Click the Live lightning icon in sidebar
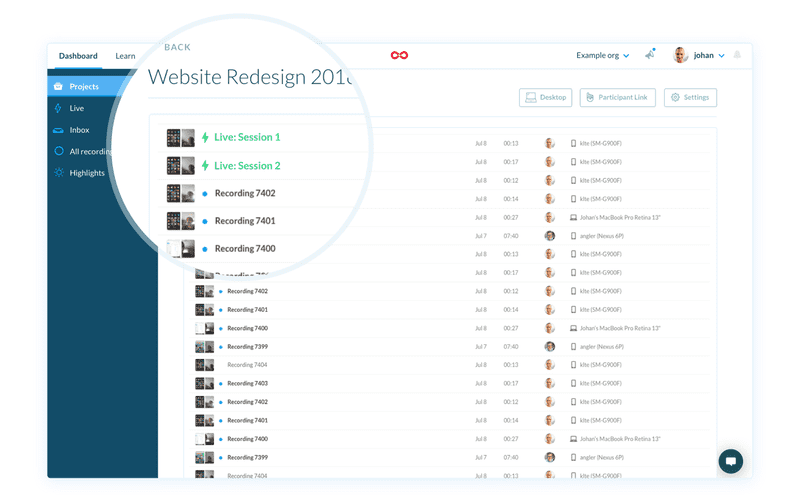This screenshot has height=501, width=800. pos(59,108)
